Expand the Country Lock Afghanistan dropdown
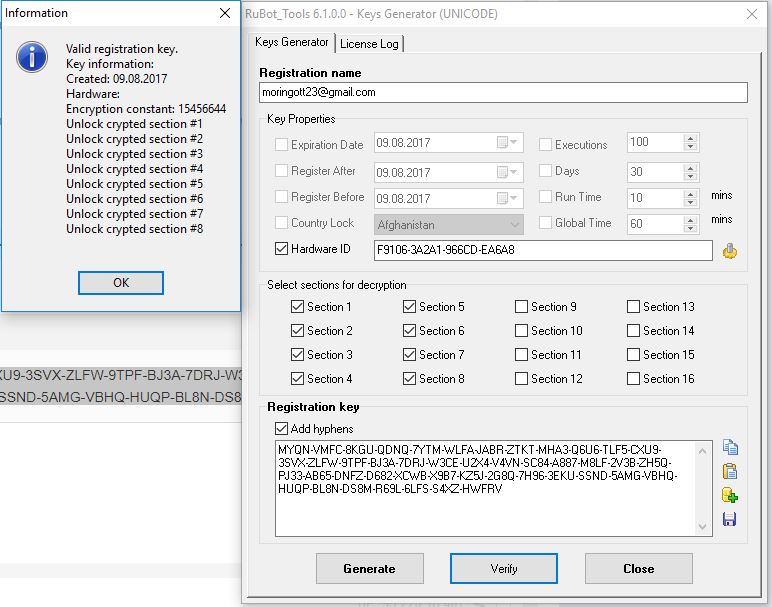This screenshot has height=607, width=772. pos(515,224)
